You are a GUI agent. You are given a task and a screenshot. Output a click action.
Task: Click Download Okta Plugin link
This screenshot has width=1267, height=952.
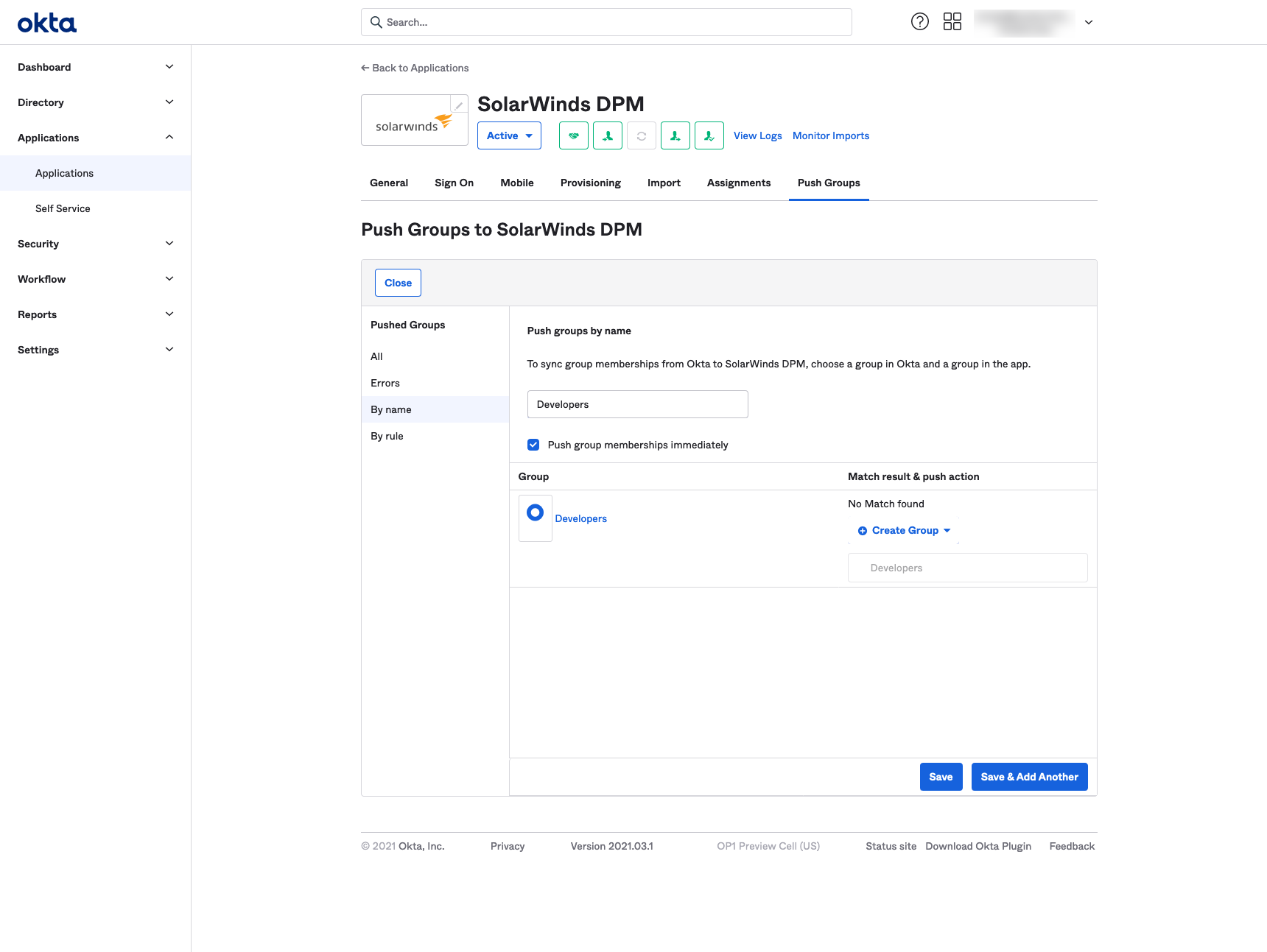978,846
